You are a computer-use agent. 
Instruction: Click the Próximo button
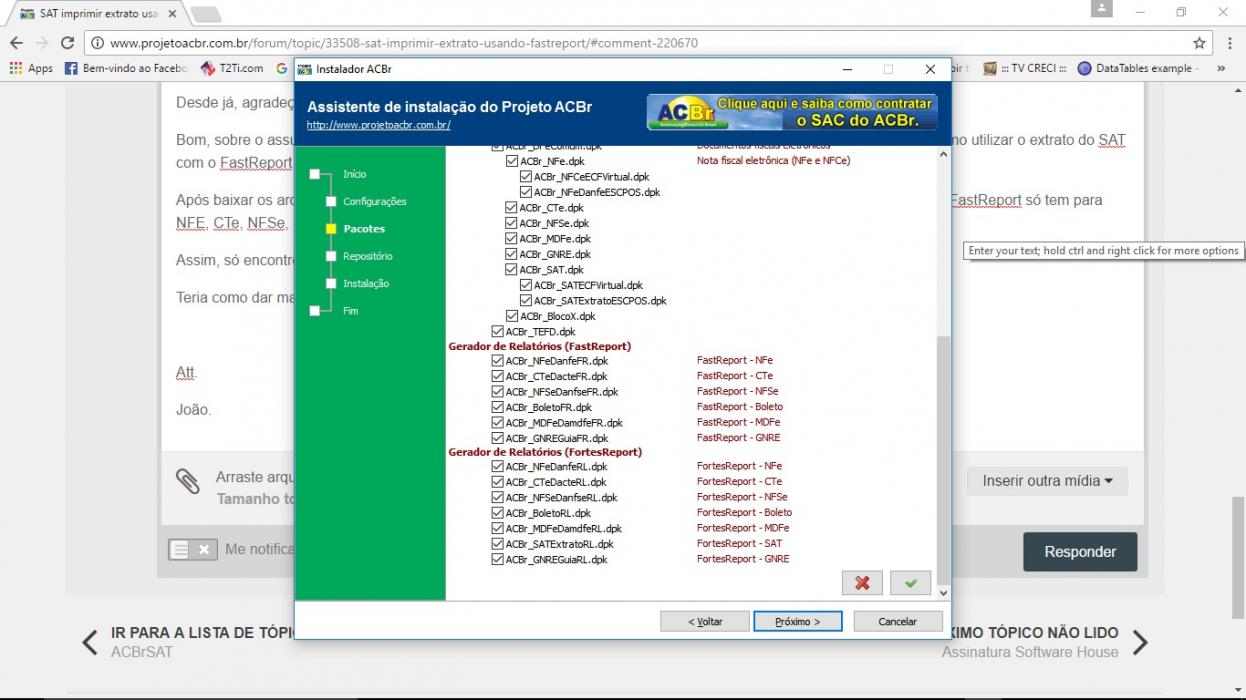click(798, 621)
